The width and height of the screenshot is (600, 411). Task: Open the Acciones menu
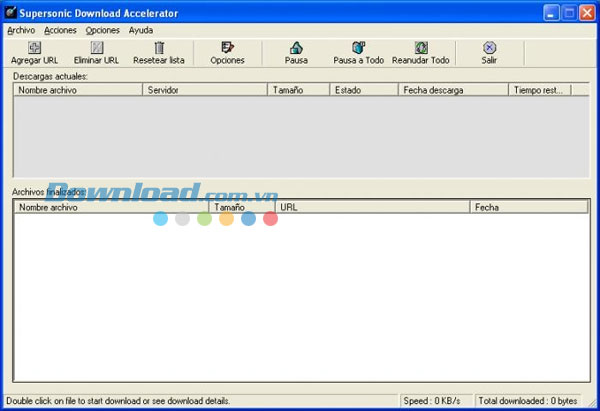(60, 30)
